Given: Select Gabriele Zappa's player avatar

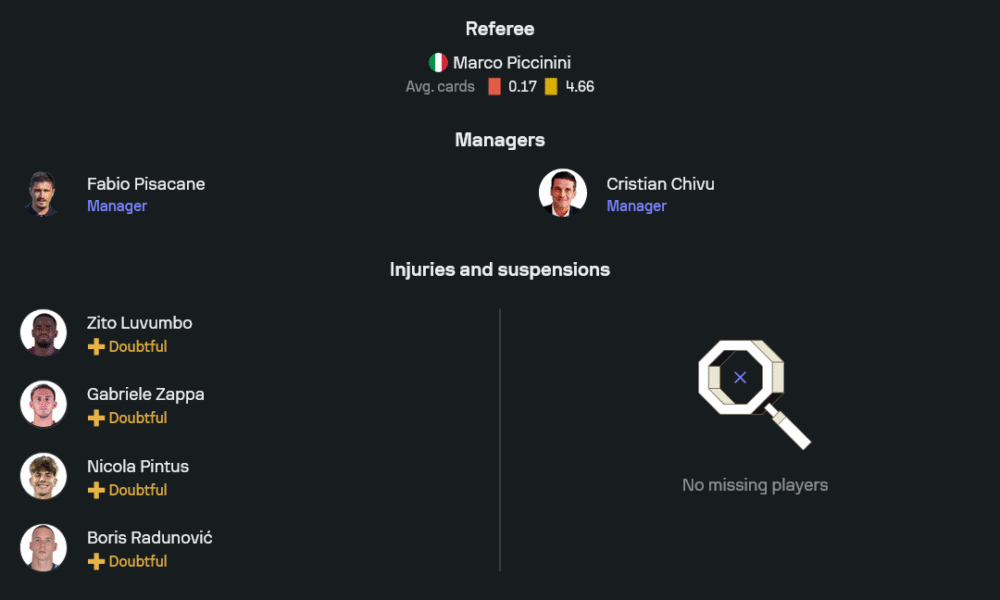Looking at the screenshot, I should coord(43,404).
